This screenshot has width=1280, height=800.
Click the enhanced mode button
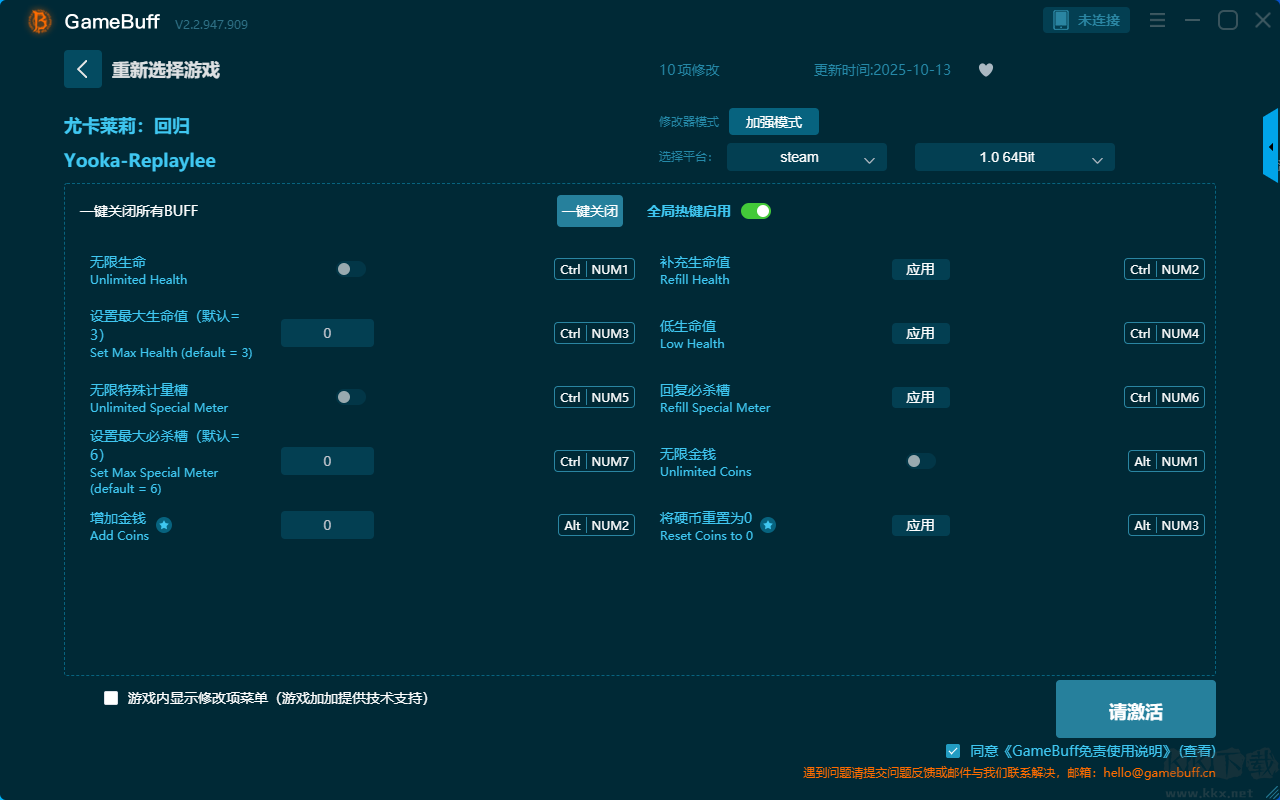[x=773, y=122]
